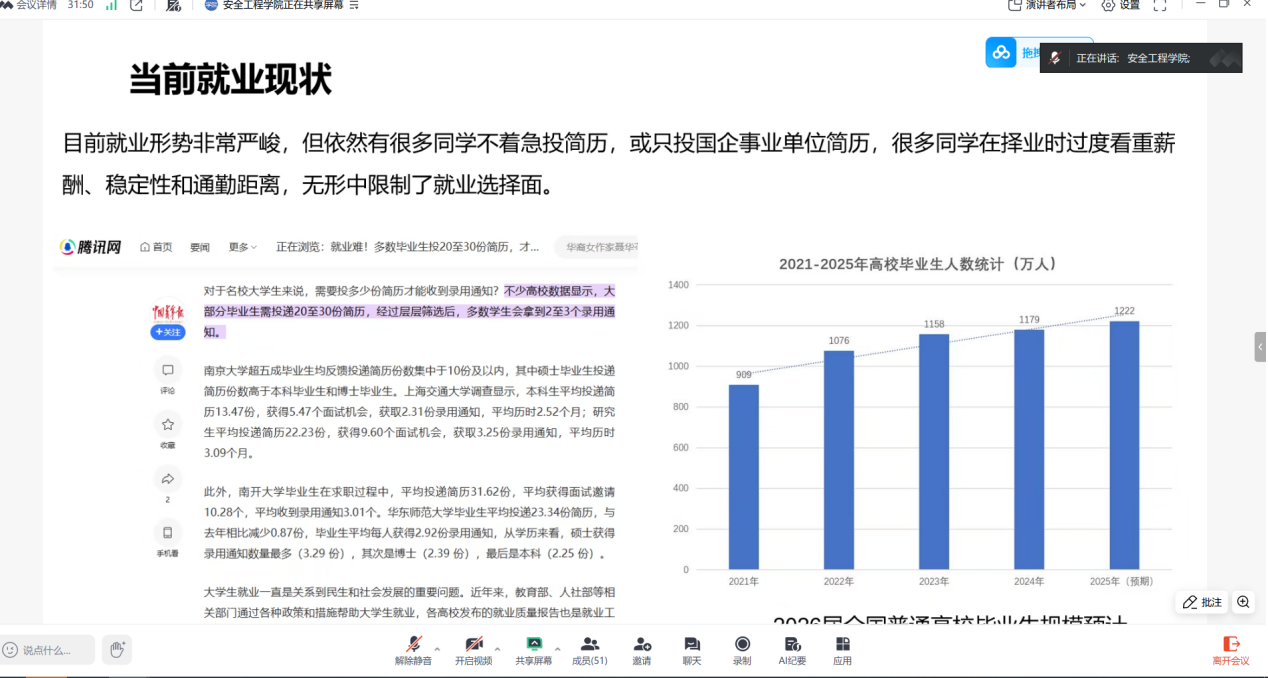This screenshot has width=1268, height=678.
Task: Click the 邀请 invite icon
Action: click(x=642, y=650)
